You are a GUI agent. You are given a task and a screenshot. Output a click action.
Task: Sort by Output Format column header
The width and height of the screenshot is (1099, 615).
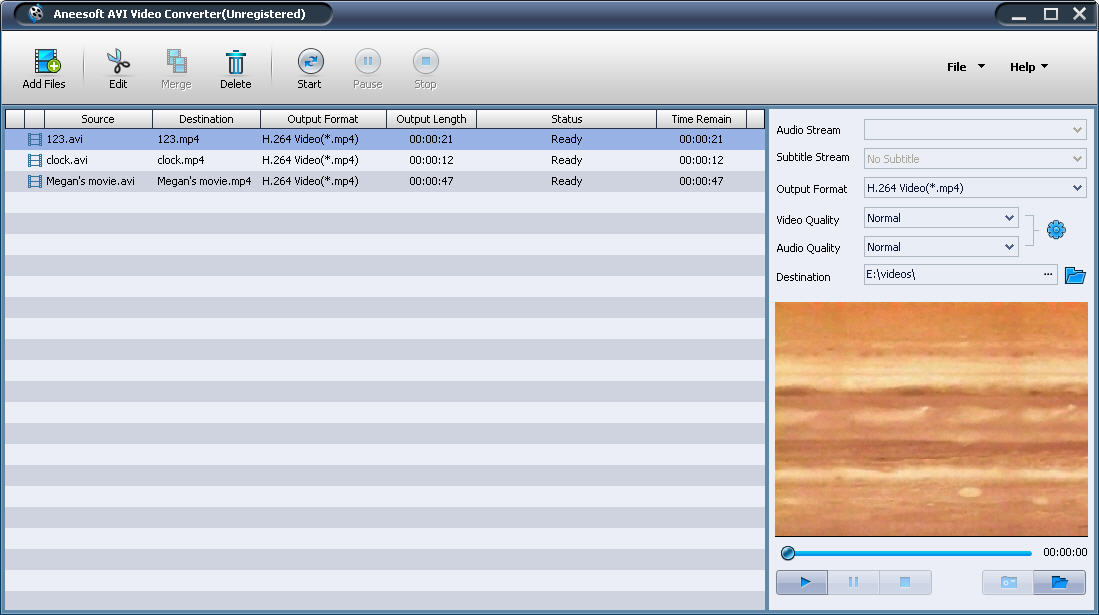point(323,119)
